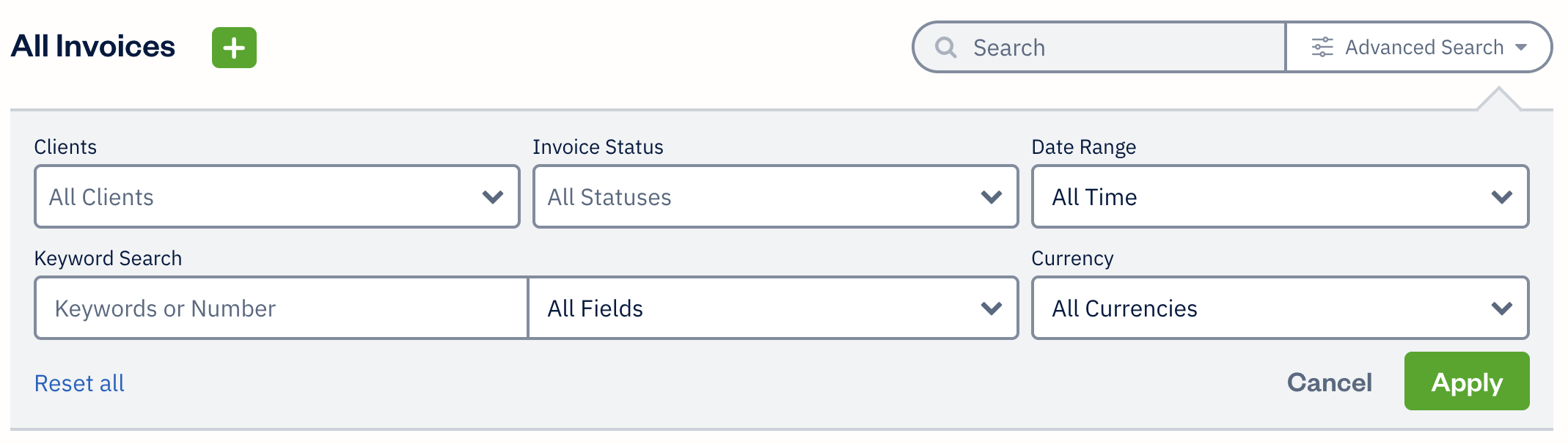Click the Advanced Search label

pos(1423,47)
